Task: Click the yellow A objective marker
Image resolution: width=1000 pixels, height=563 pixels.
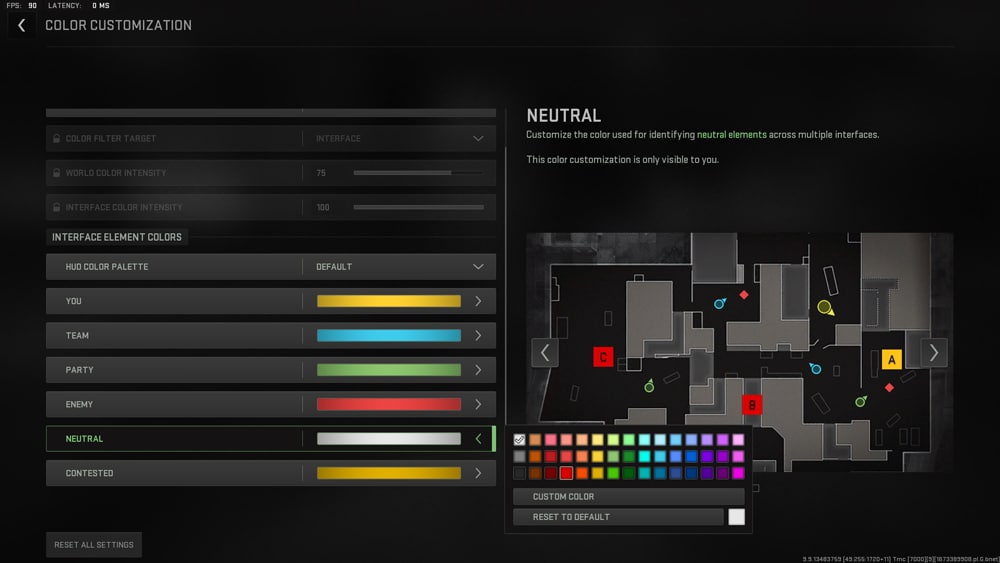Action: pyautogui.click(x=890, y=360)
